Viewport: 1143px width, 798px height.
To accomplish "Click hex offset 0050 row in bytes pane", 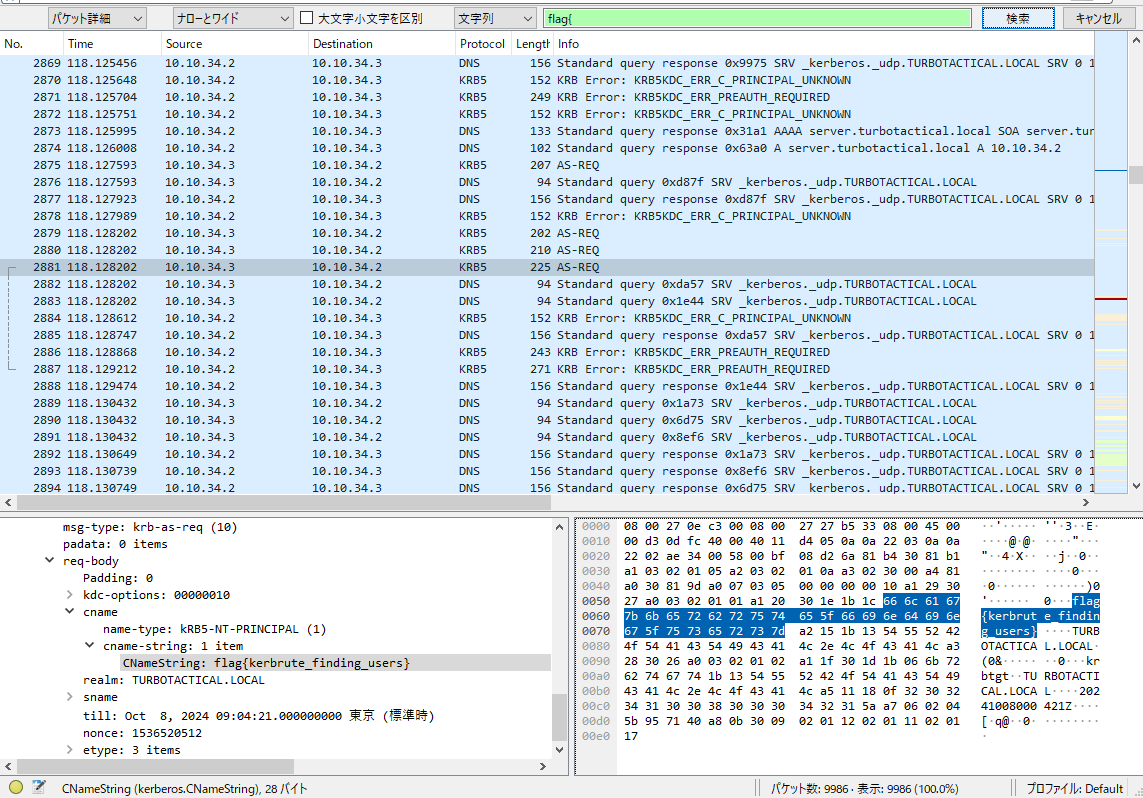I will 596,601.
